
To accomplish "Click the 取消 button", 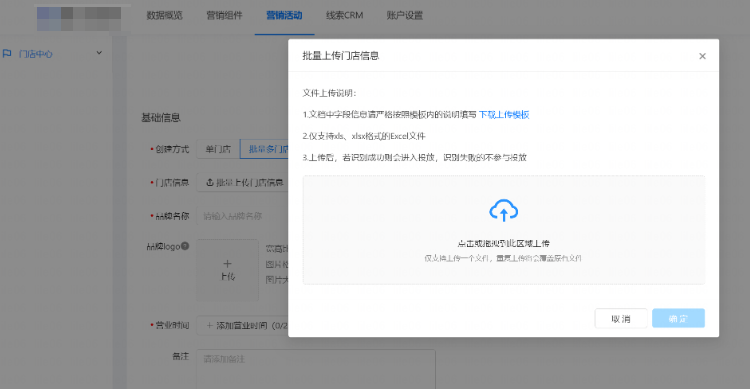I will (x=621, y=318).
